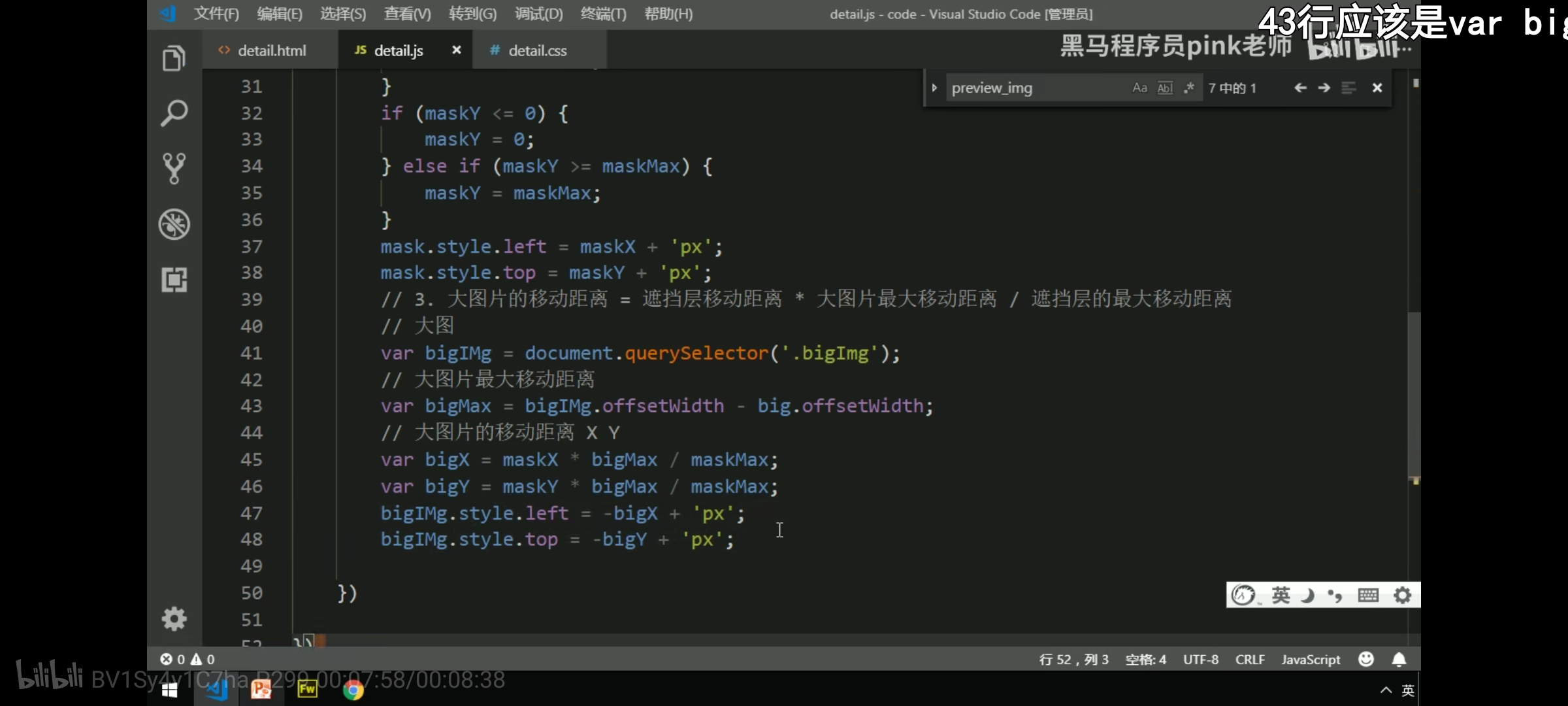Toggle find in selection icon
Viewport: 1568px width, 706px height.
(1349, 88)
